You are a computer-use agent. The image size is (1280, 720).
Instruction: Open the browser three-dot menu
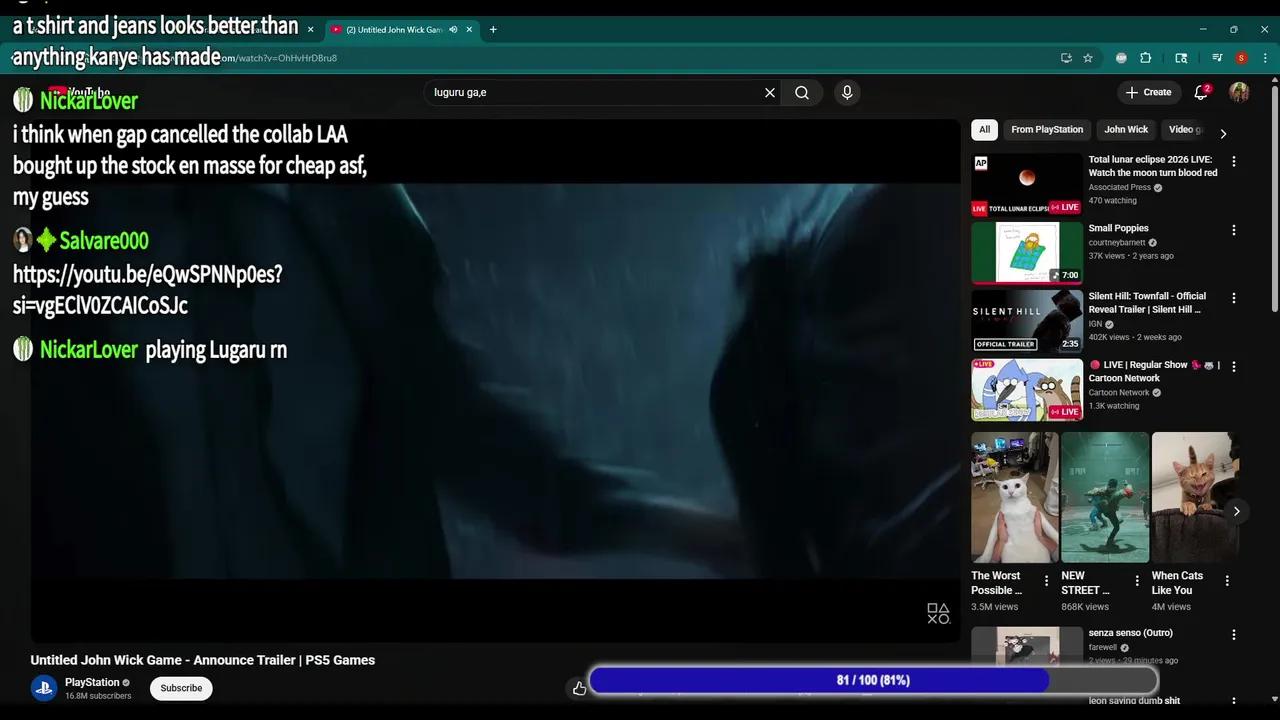[1265, 58]
